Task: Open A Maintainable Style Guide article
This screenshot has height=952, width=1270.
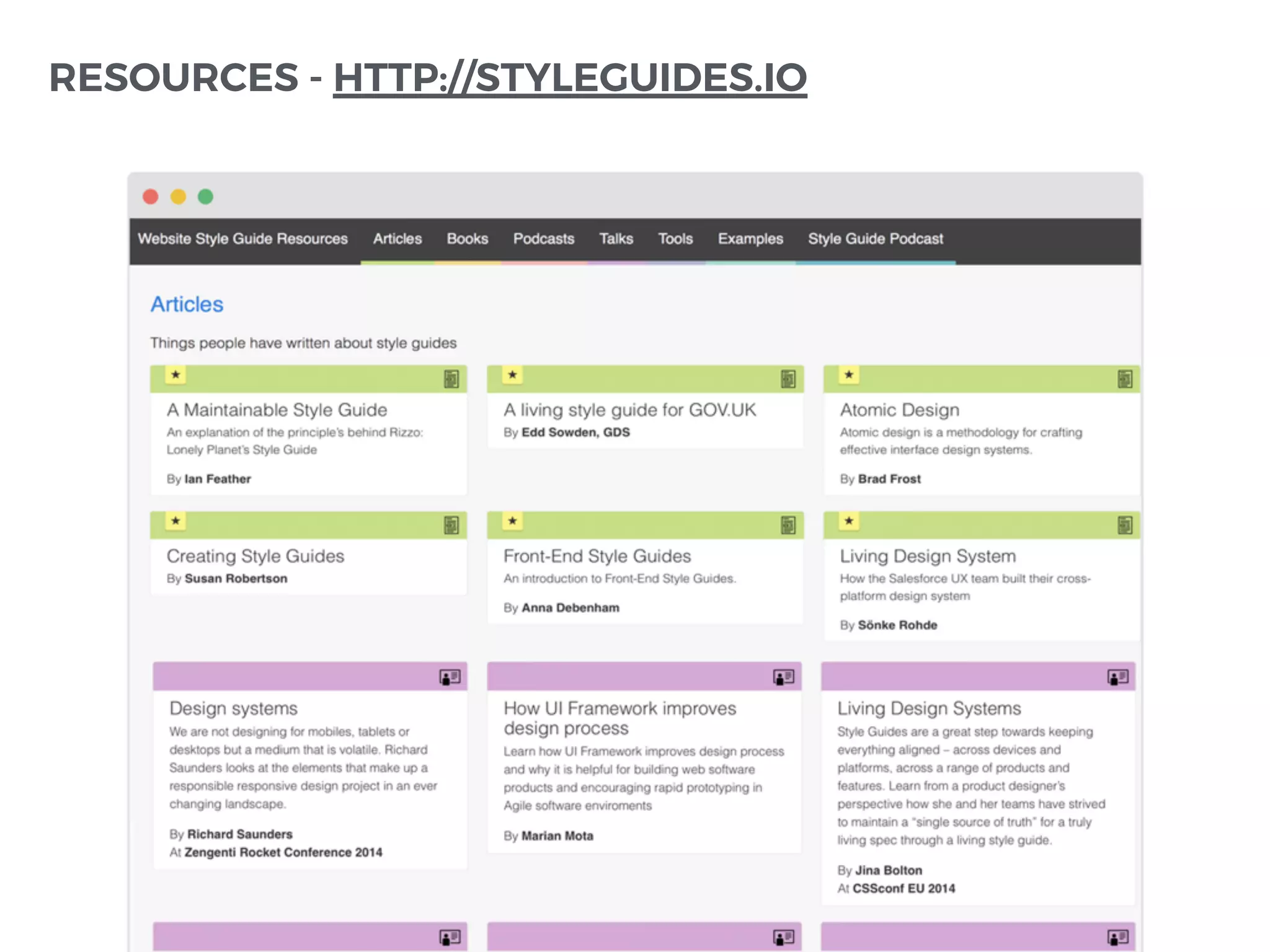Action: point(277,410)
